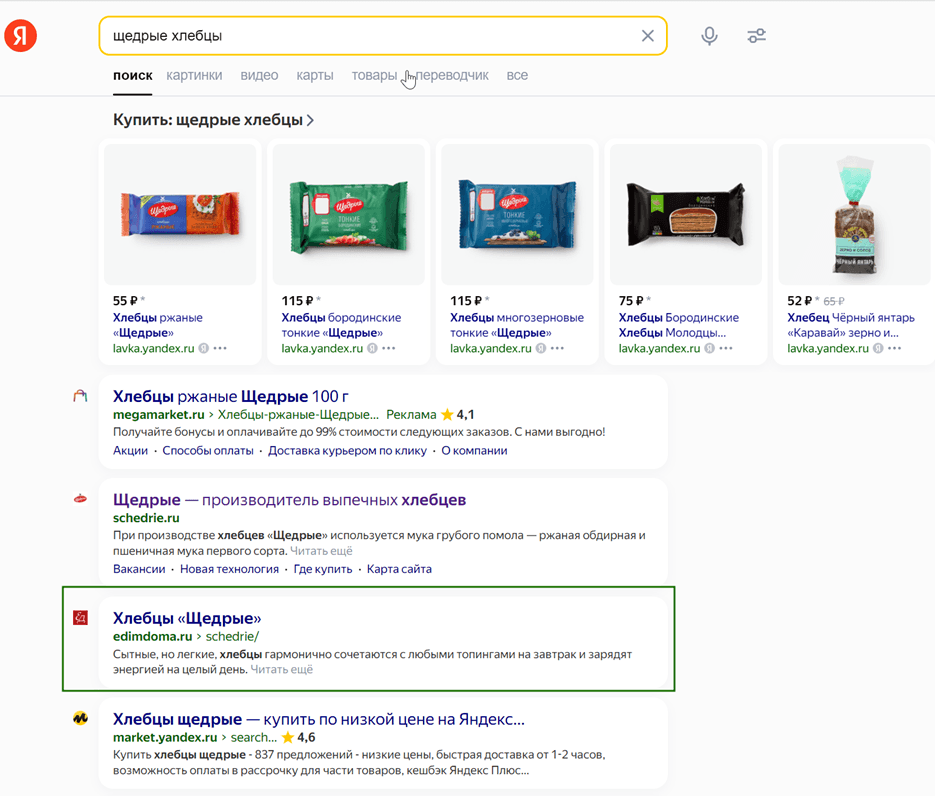This screenshot has height=796, width=935.
Task: Click the Yandex logo icon
Action: point(21,36)
